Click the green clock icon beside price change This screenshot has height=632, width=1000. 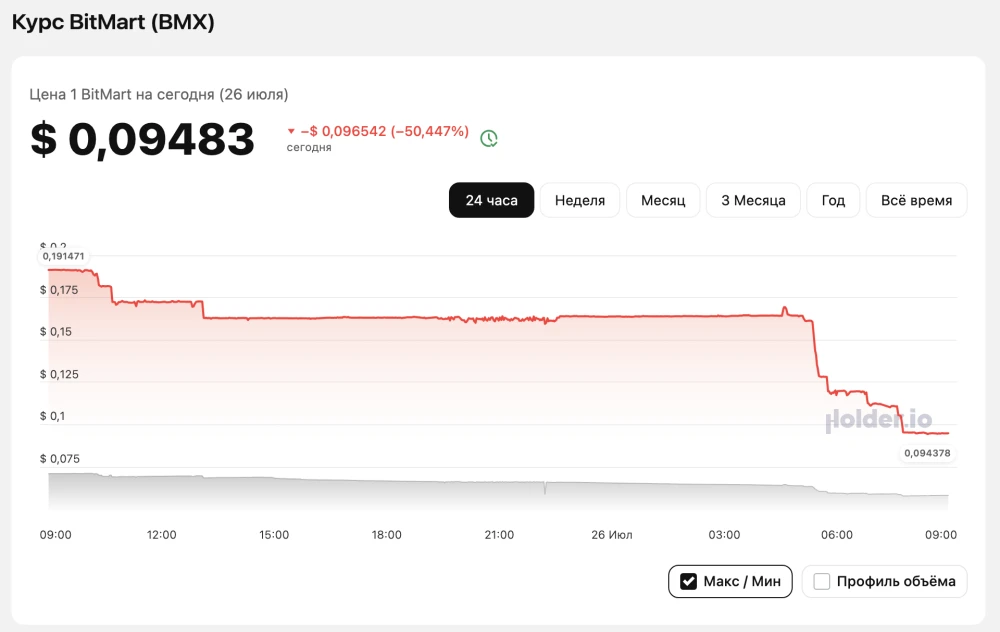[x=489, y=138]
